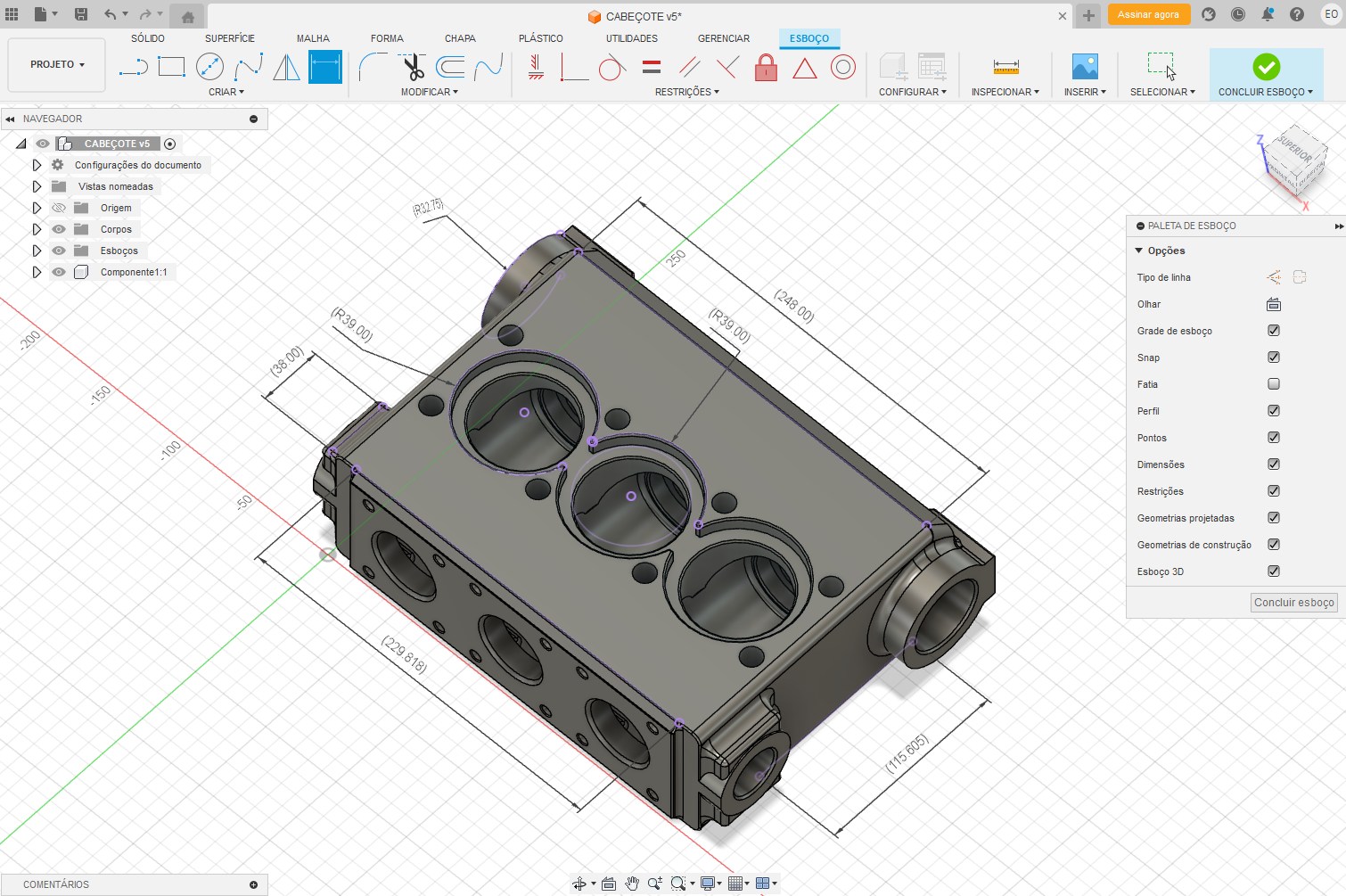Pick the Trim scissors tool
Image resolution: width=1346 pixels, height=896 pixels.
point(412,67)
